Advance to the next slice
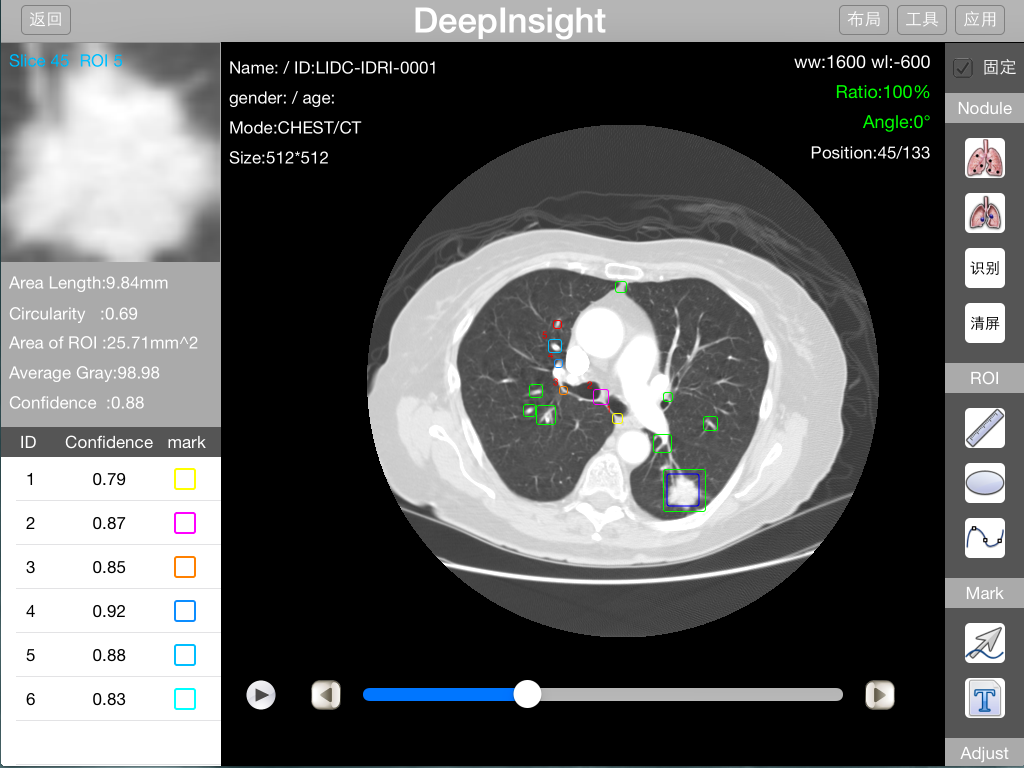The height and width of the screenshot is (768, 1024). pos(879,695)
